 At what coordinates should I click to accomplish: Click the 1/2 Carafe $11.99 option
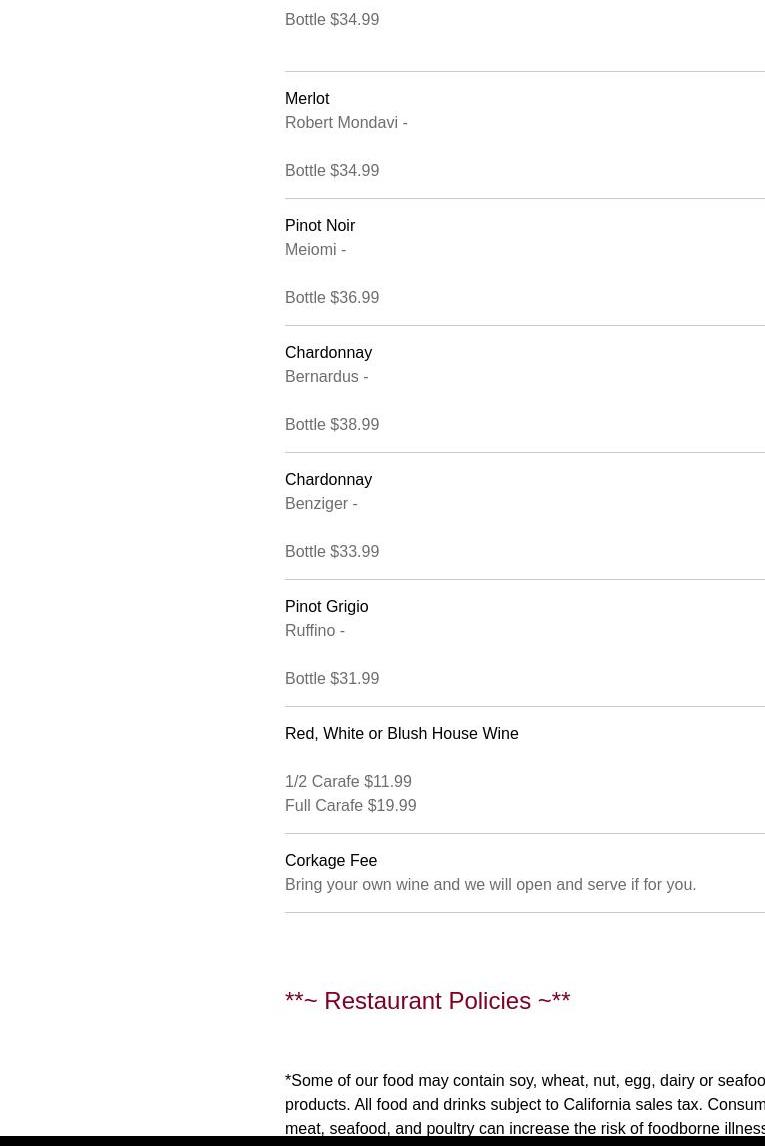pos(349,782)
